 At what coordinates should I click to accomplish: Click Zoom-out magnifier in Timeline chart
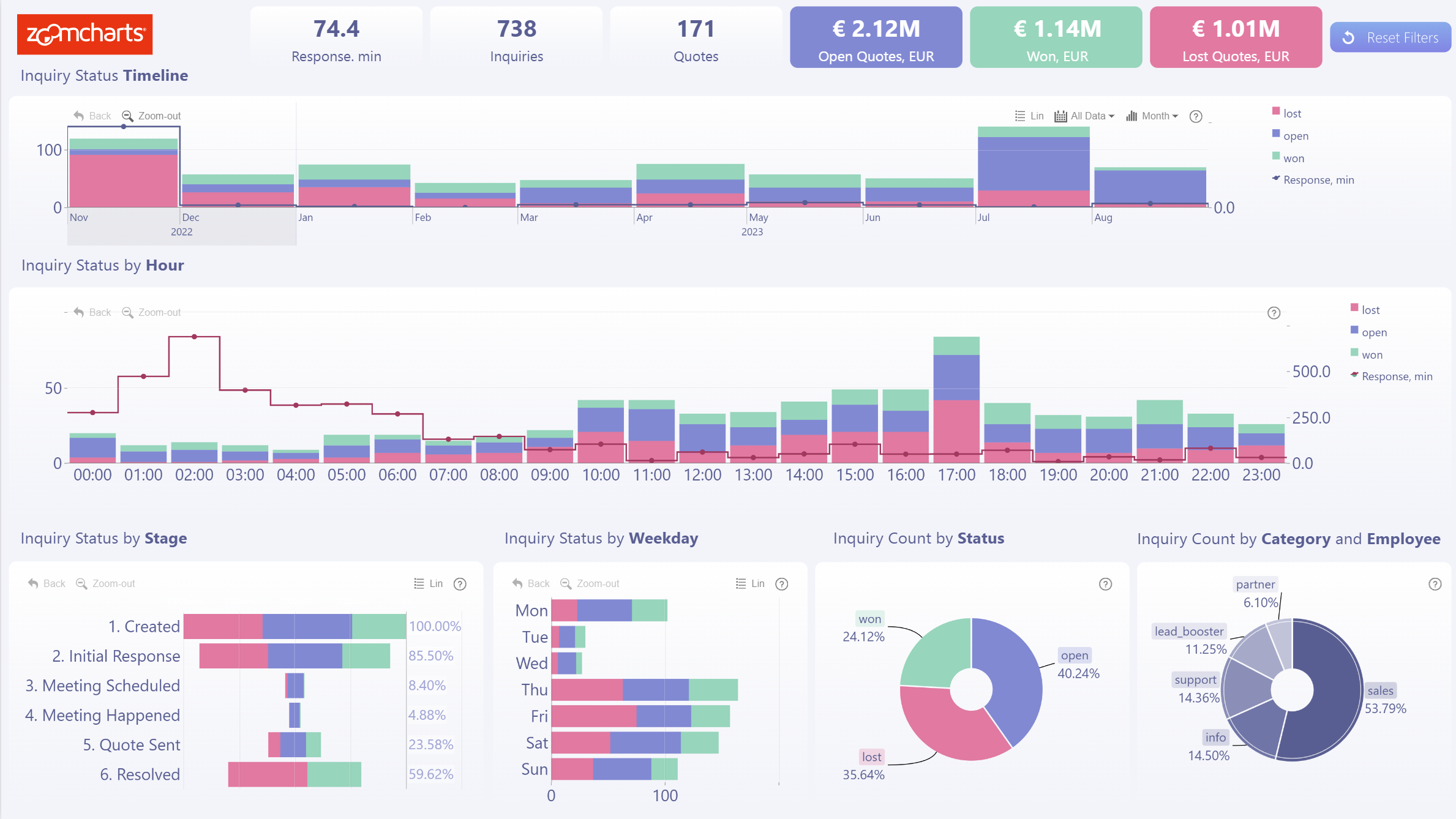point(127,116)
